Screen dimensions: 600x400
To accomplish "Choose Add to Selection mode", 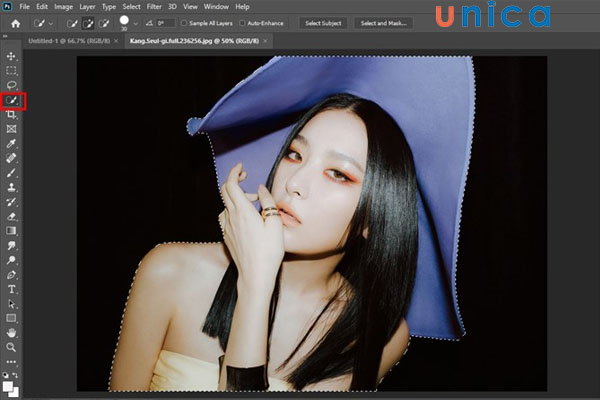I will [x=88, y=24].
